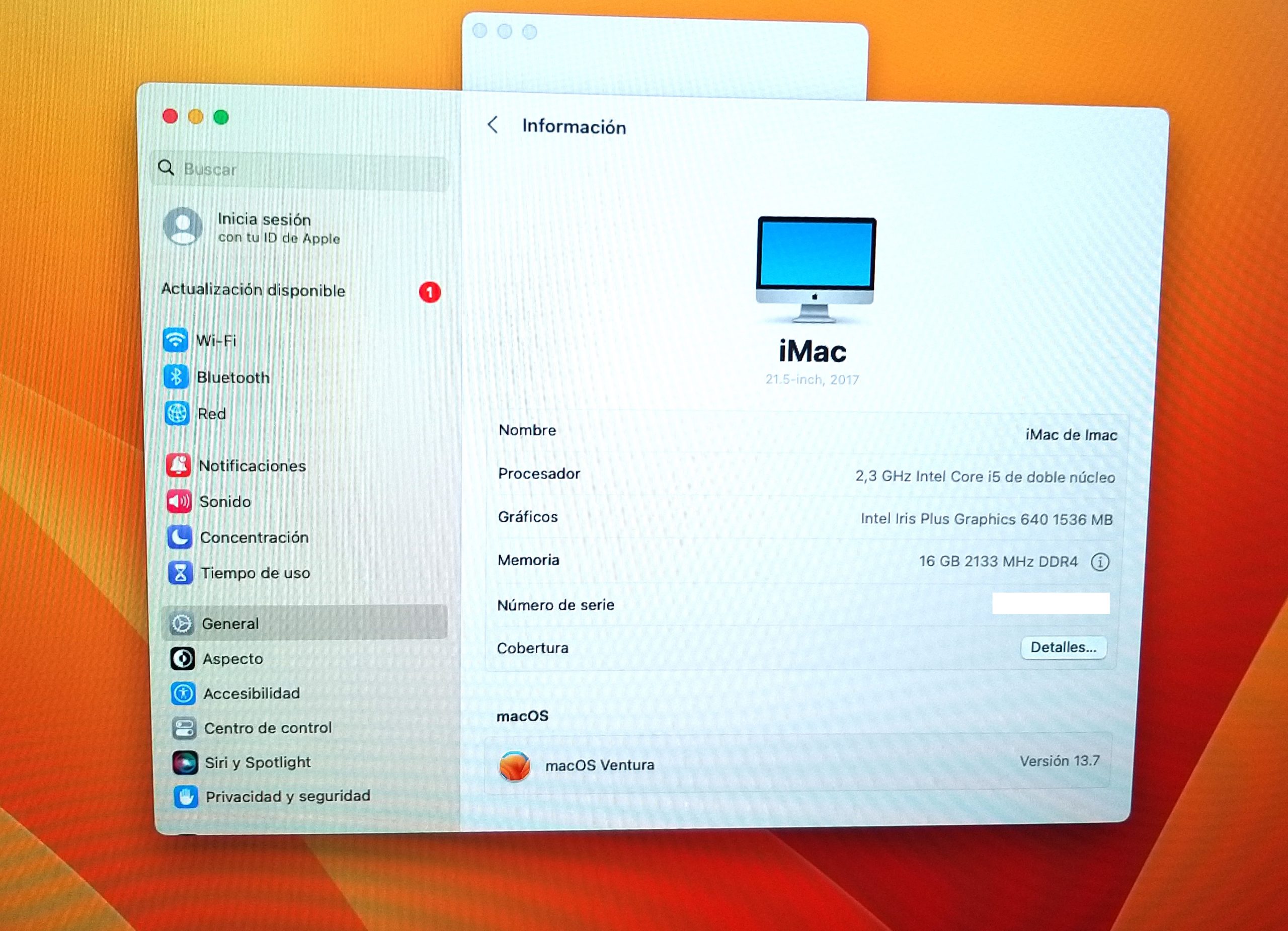Screen dimensions: 1288x931
Task: Select the Bluetooth icon in the sidebar
Action: click(177, 376)
